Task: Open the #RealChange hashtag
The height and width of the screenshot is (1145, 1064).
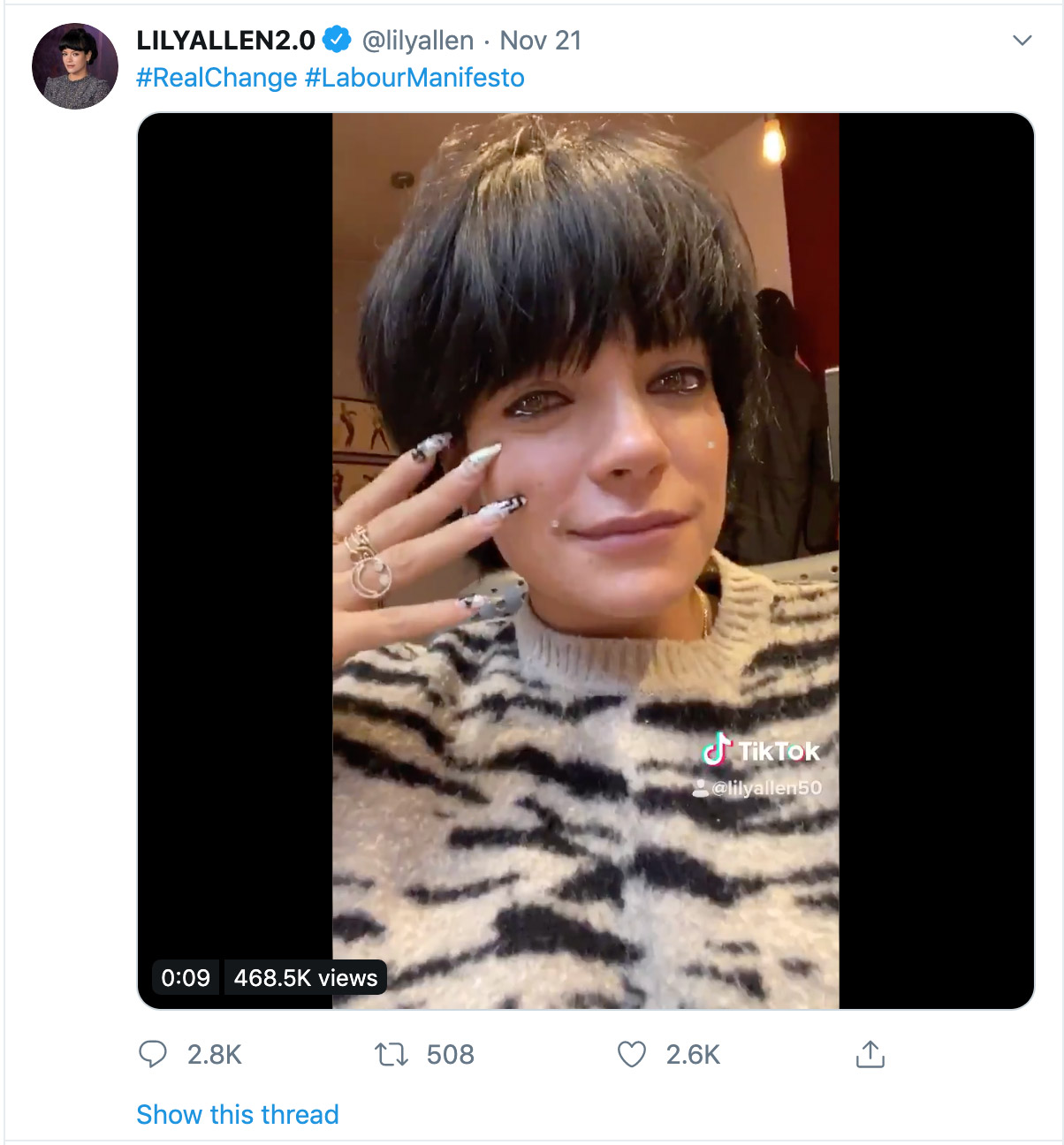Action: pyautogui.click(x=217, y=78)
